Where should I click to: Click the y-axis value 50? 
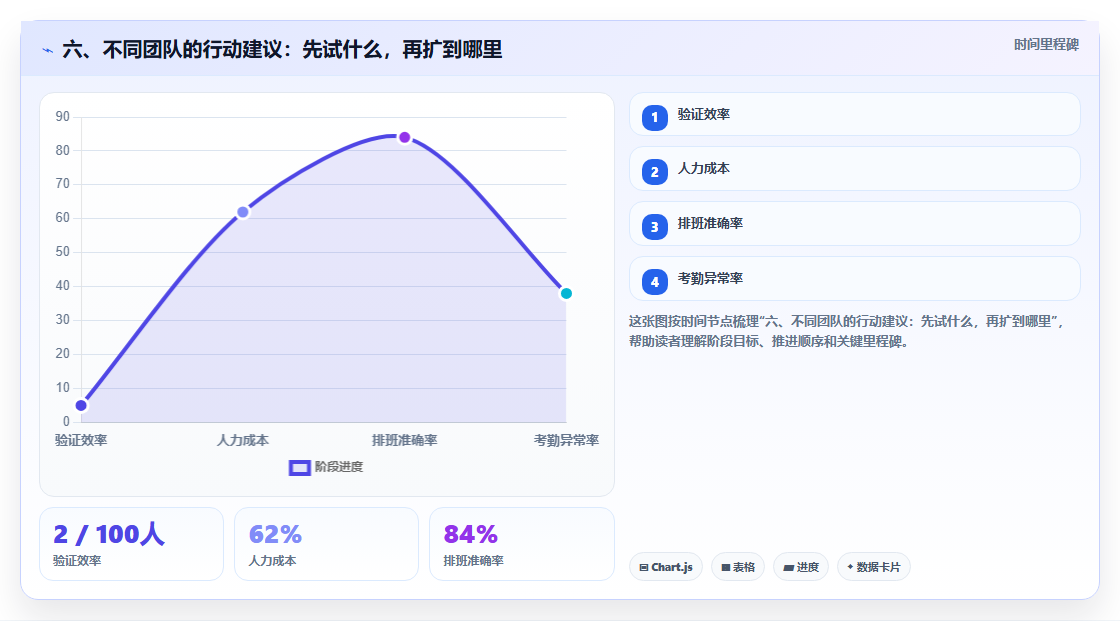pyautogui.click(x=63, y=252)
